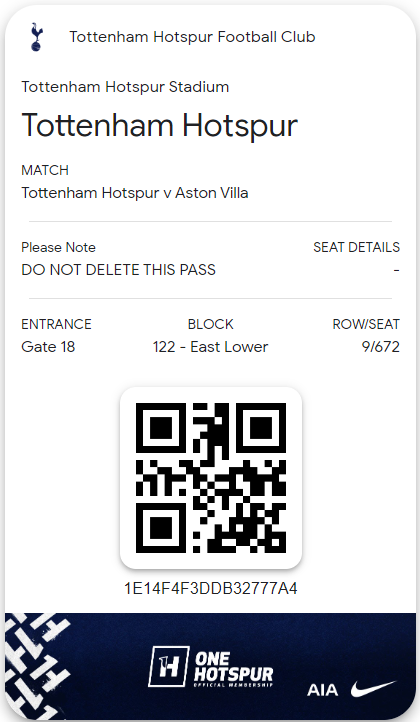Click the Tottenham Hotspur cockerel crest logo

(36, 37)
